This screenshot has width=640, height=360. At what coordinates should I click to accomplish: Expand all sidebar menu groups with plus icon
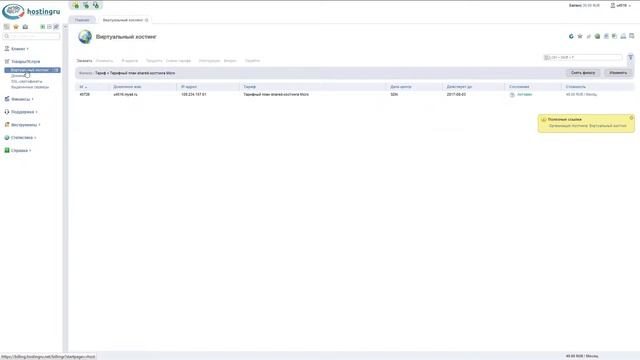point(42,27)
